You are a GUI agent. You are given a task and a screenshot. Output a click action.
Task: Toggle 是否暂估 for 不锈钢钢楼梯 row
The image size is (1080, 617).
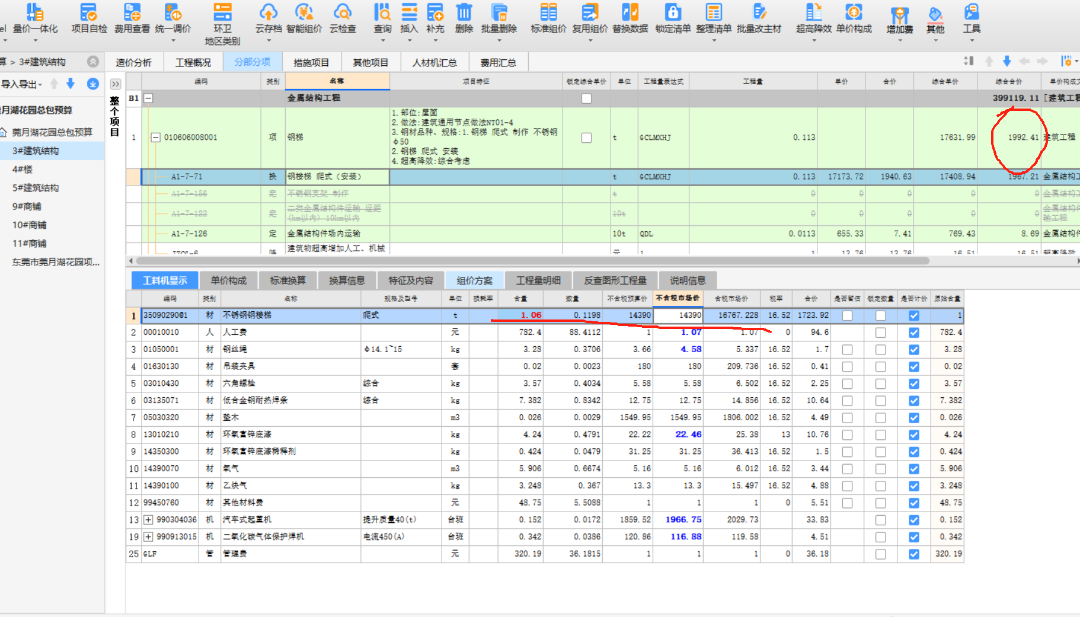[847, 315]
